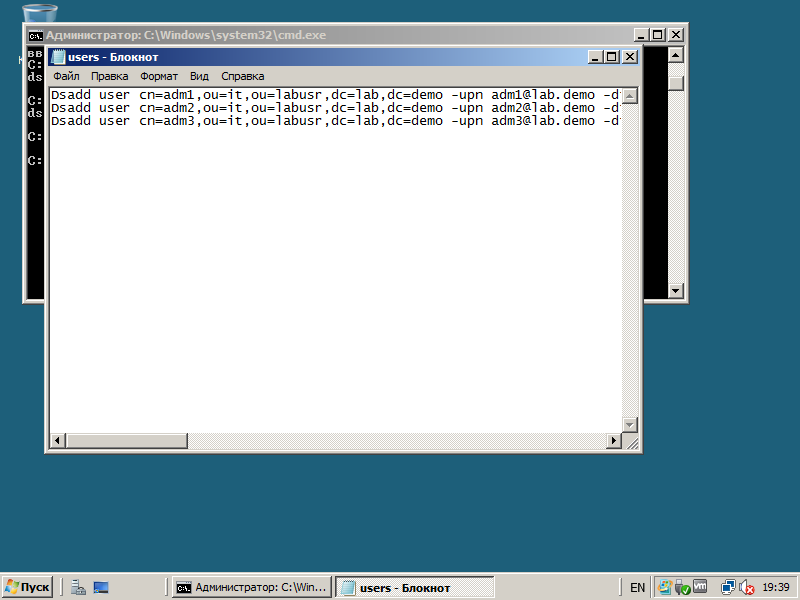Switch to Администратор cmd taskbar button
This screenshot has width=800, height=600.
[252, 587]
